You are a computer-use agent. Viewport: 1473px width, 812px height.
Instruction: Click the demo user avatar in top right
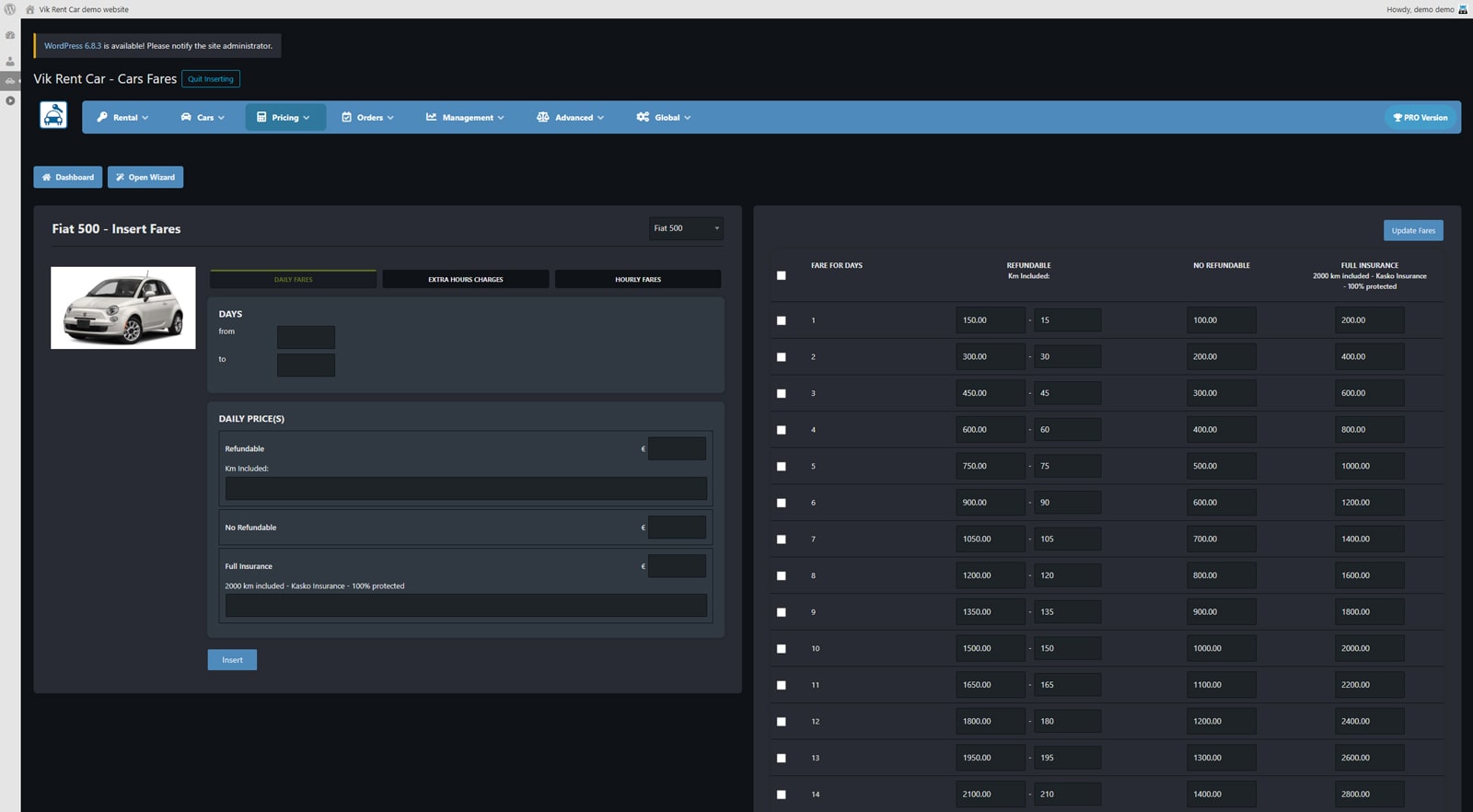(1463, 9)
